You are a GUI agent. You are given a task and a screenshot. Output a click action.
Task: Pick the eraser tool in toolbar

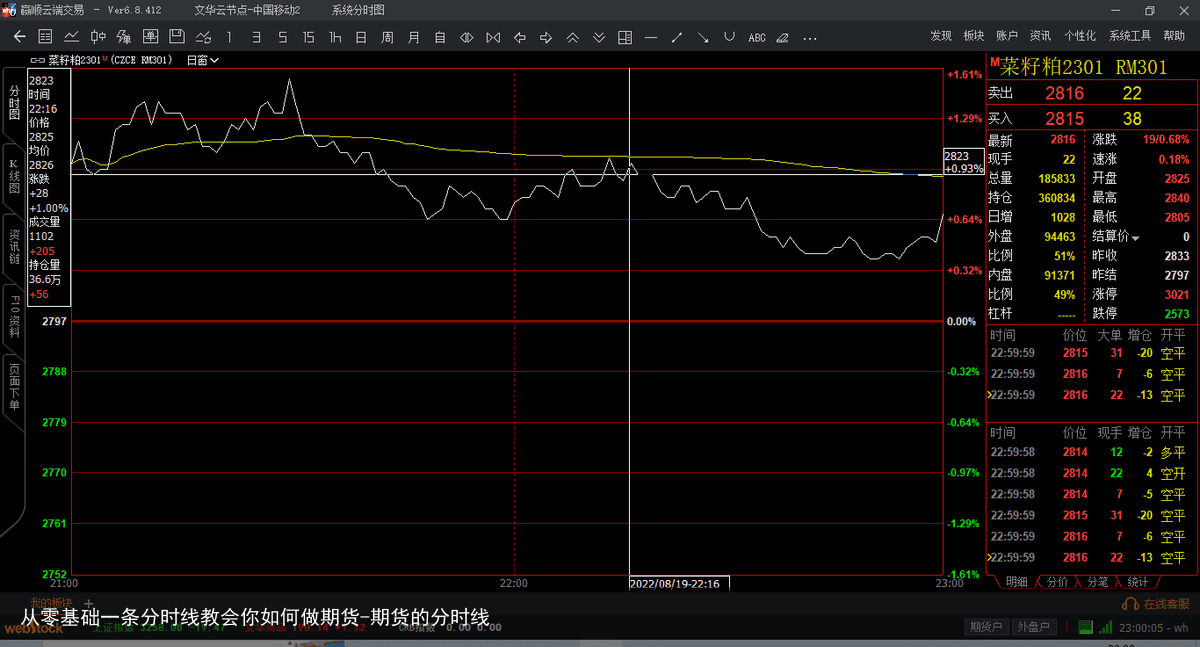[x=783, y=37]
